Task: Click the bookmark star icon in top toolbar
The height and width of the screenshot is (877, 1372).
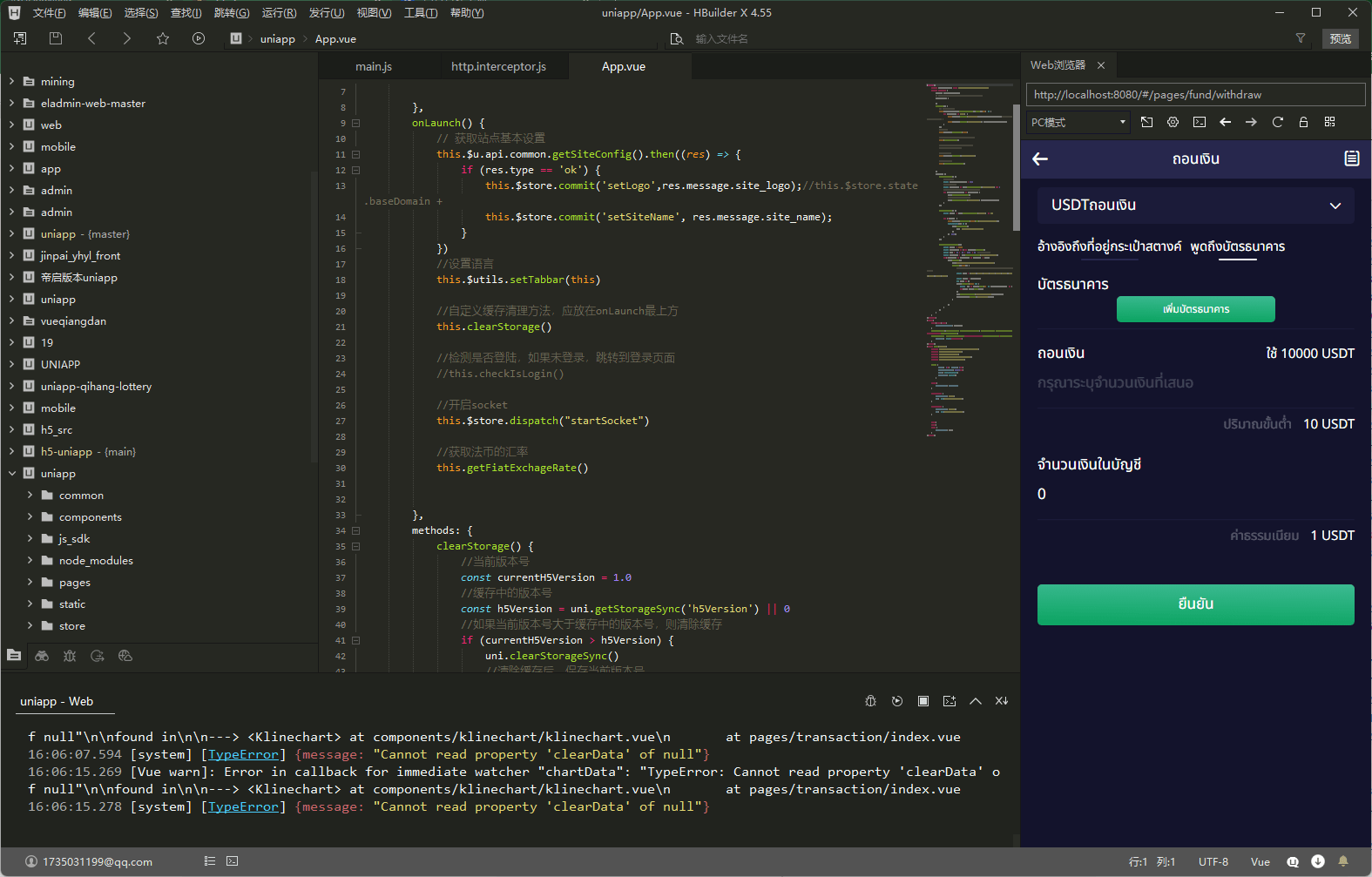Action: coord(163,38)
